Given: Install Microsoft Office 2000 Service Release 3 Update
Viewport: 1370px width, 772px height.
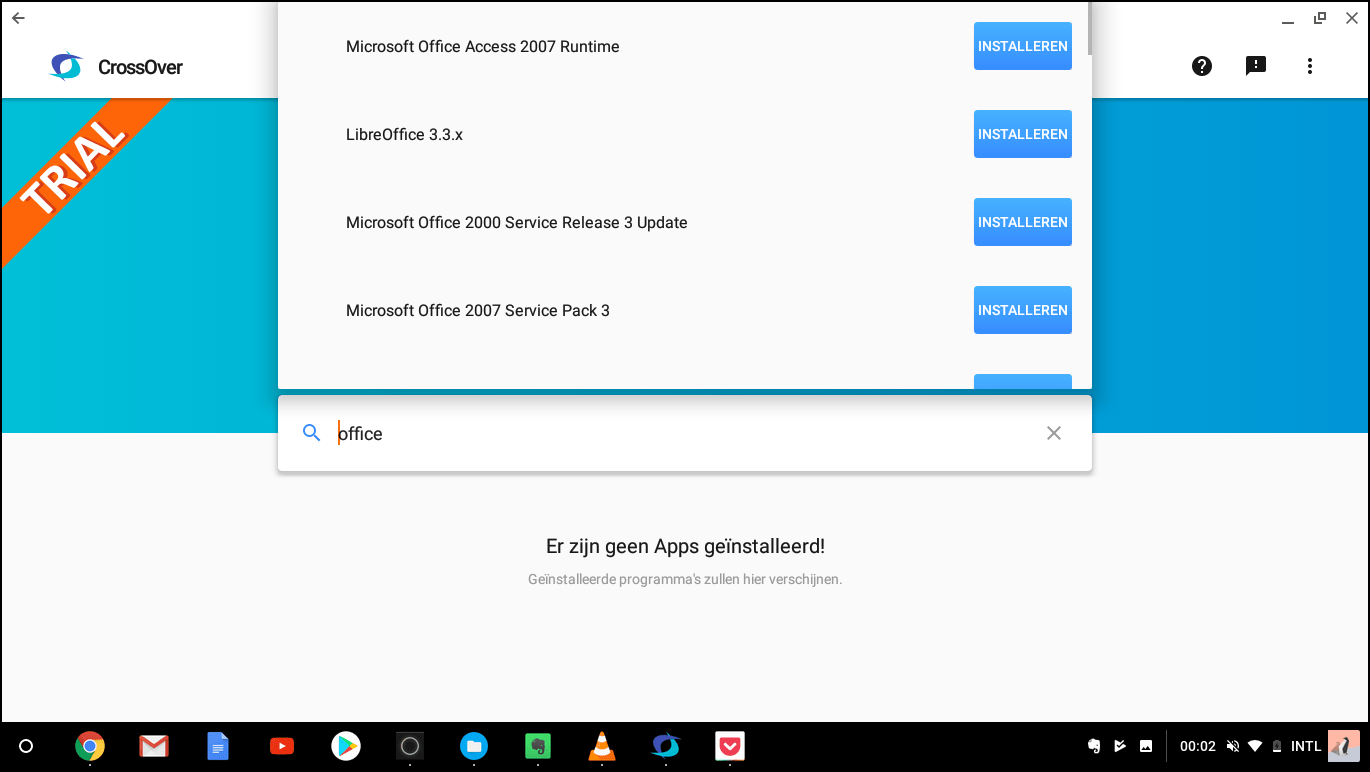Looking at the screenshot, I should click(1022, 222).
